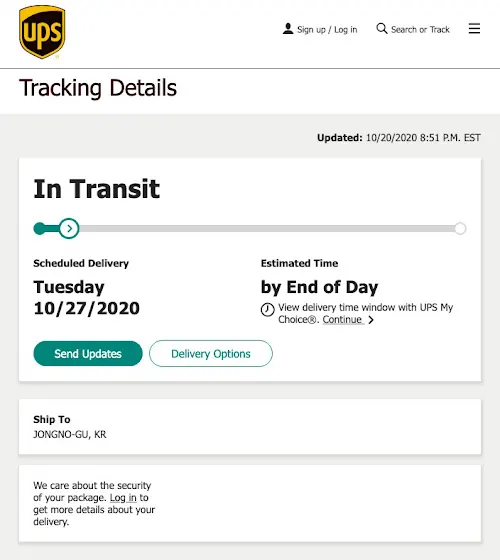Click the final delivery endpoint circle
Screen dimensions: 500x560
point(460,229)
